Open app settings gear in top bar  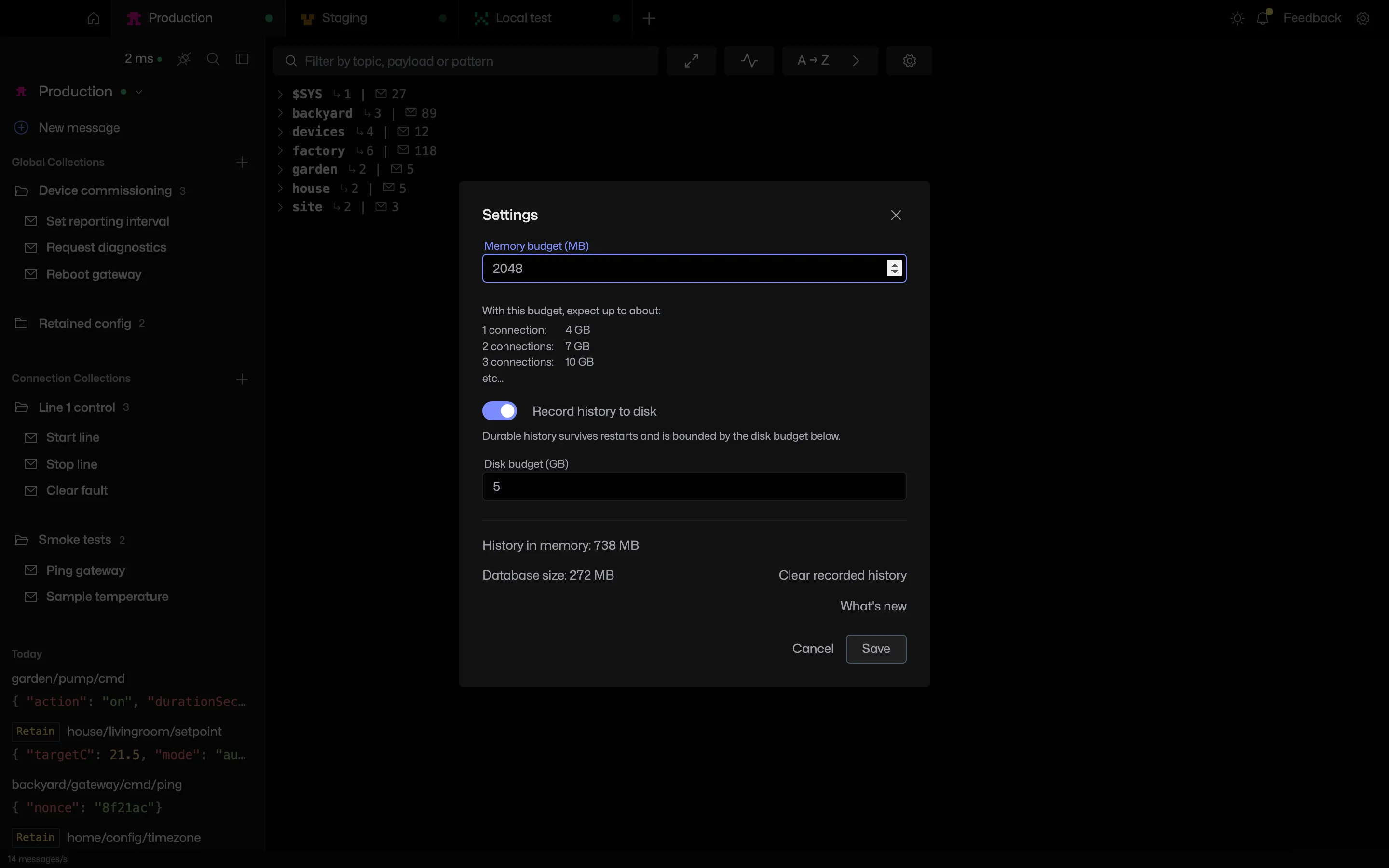pyautogui.click(x=1363, y=18)
